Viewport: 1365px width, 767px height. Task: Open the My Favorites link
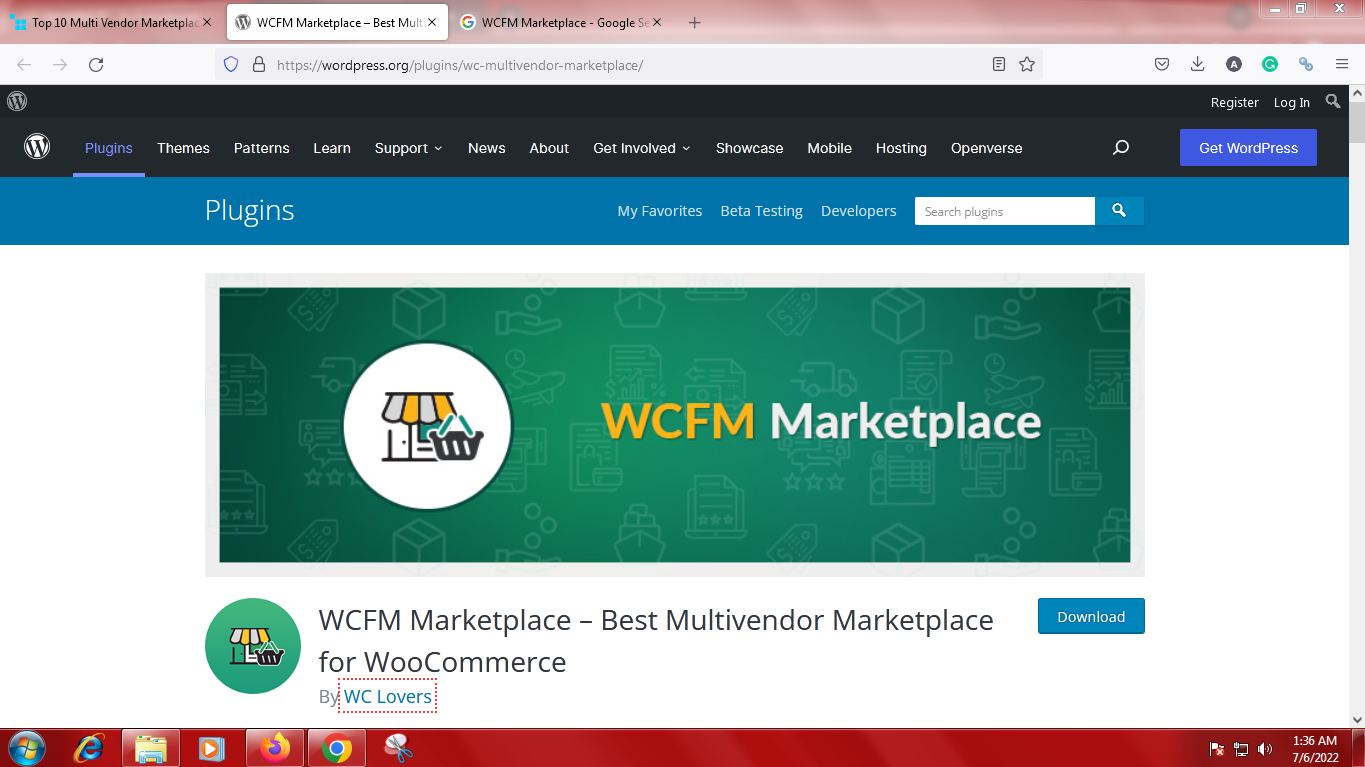pos(660,211)
